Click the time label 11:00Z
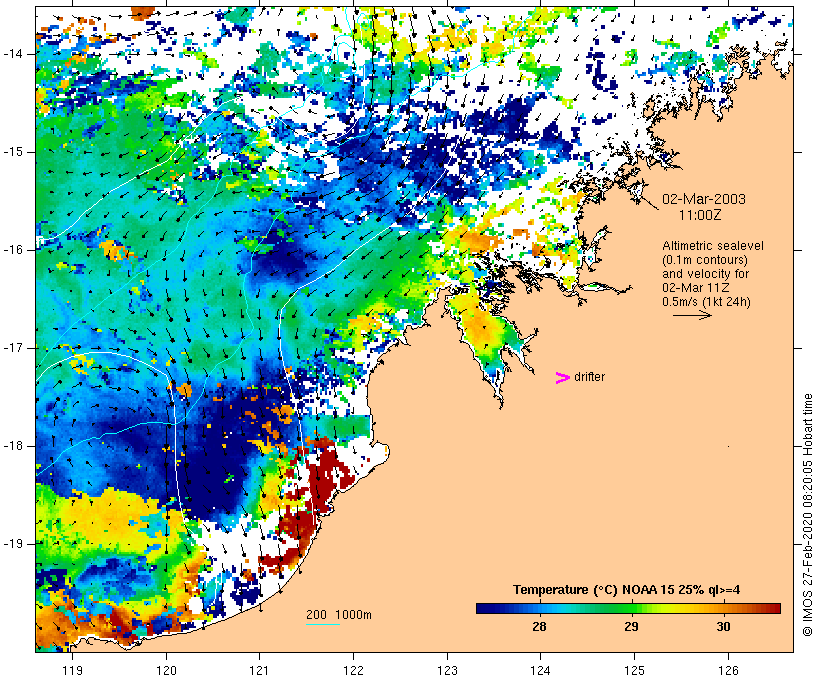The width and height of the screenshot is (820, 680). click(700, 215)
